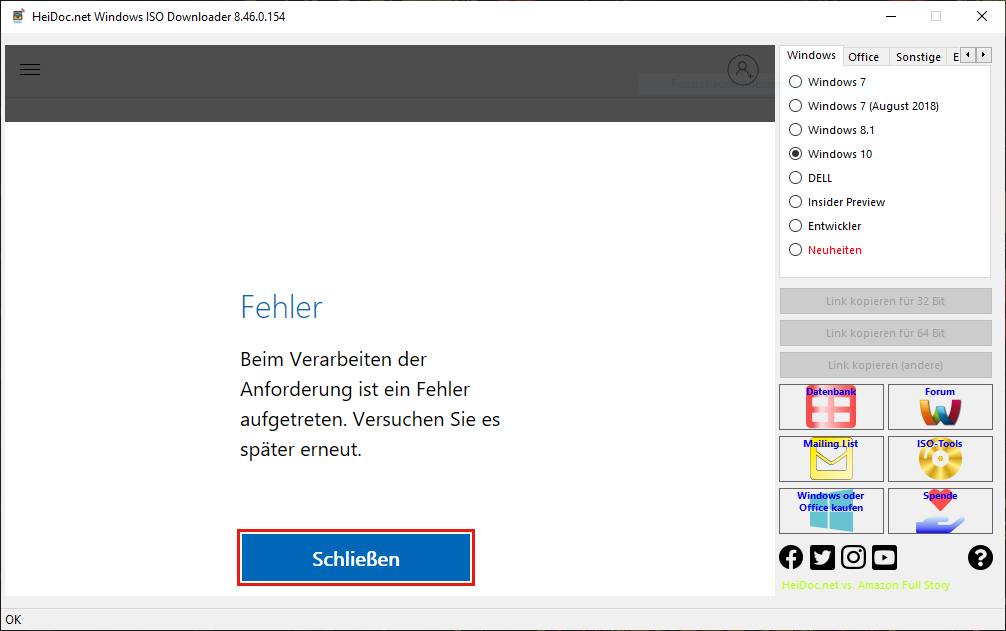Click Link kopieren für 64 Bit
Screen dimensions: 1006x631
tap(885, 333)
